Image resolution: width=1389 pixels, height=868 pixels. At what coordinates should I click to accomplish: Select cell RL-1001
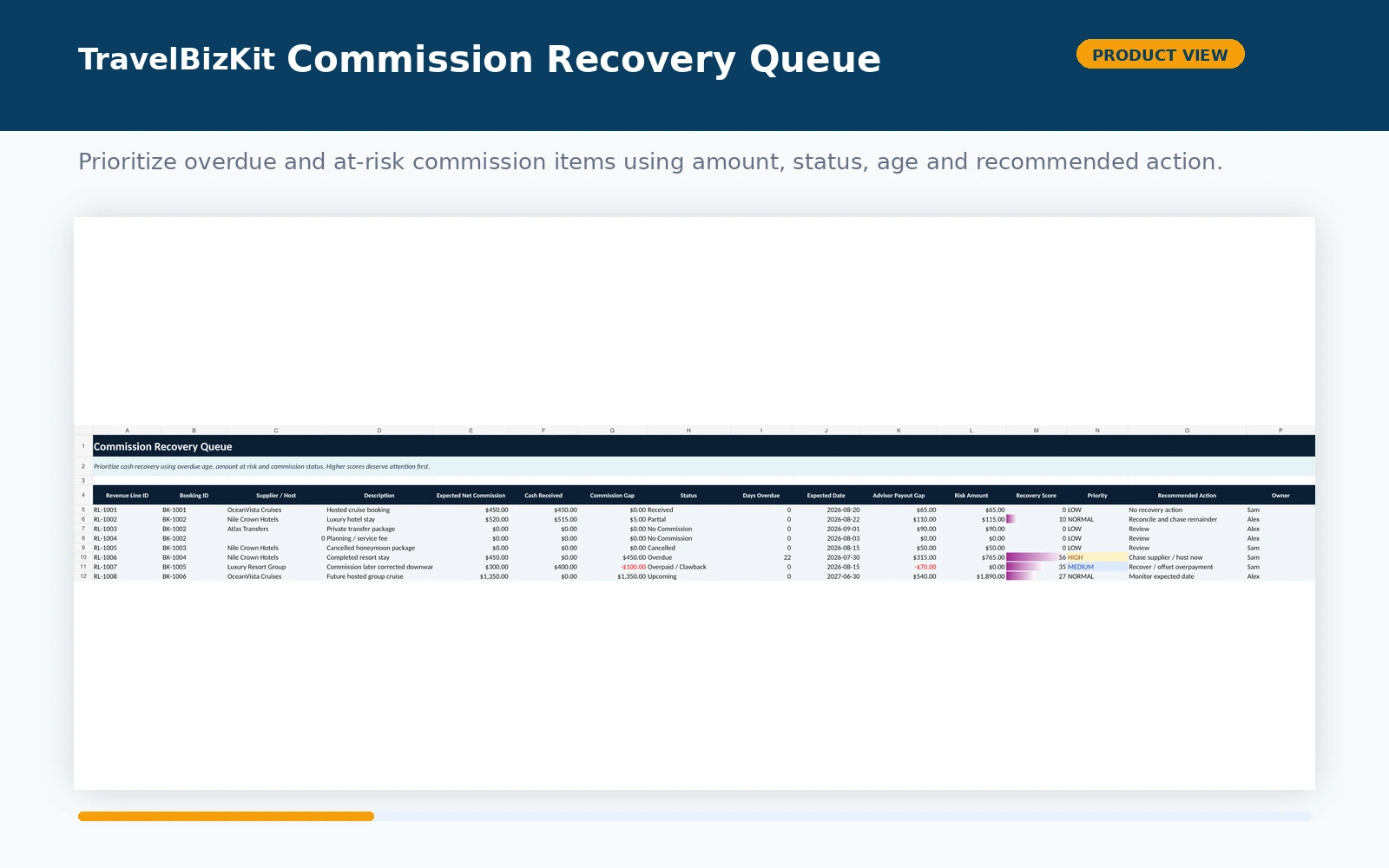pyautogui.click(x=127, y=510)
